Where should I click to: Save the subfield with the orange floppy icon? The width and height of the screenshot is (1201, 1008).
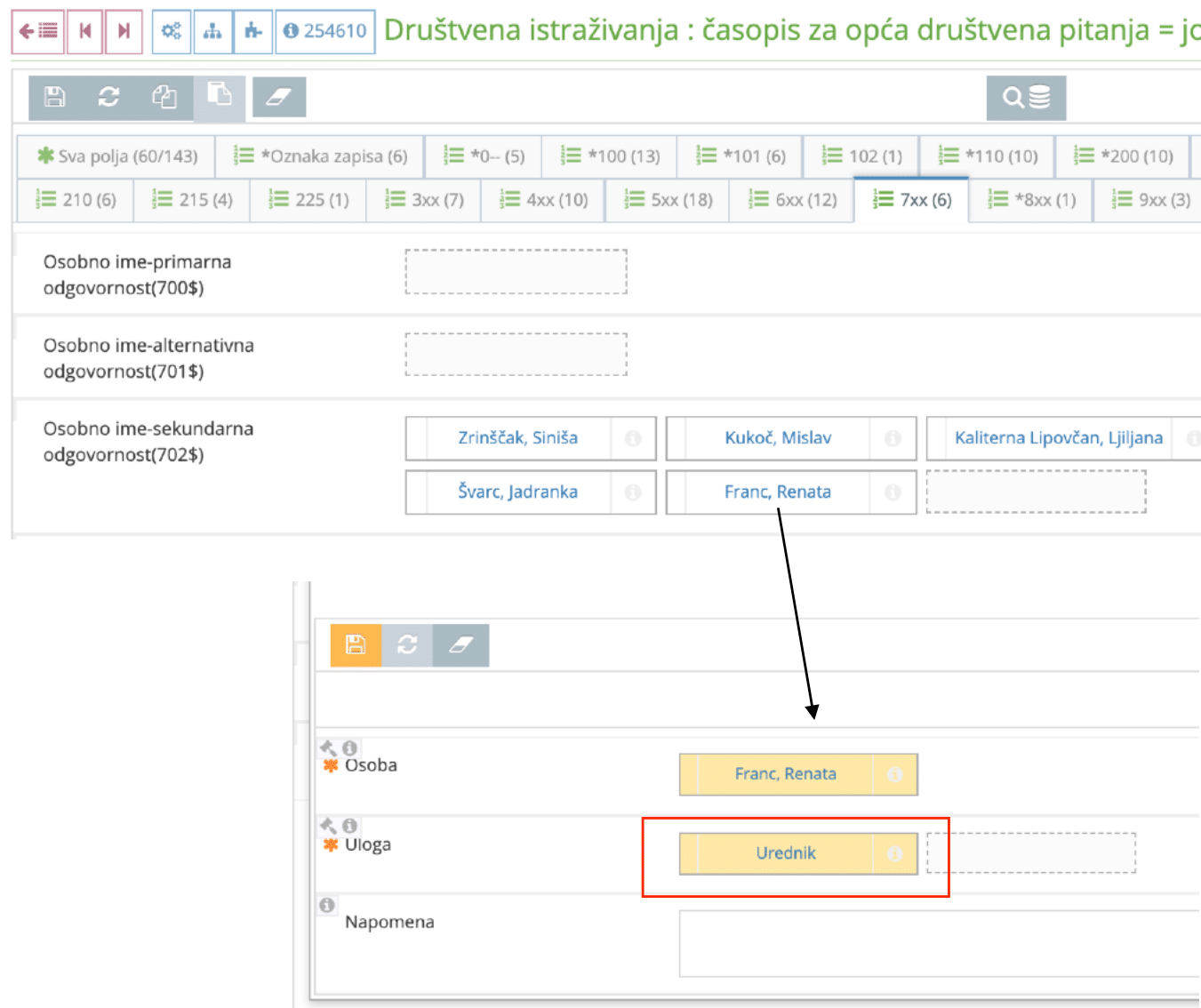(x=355, y=644)
